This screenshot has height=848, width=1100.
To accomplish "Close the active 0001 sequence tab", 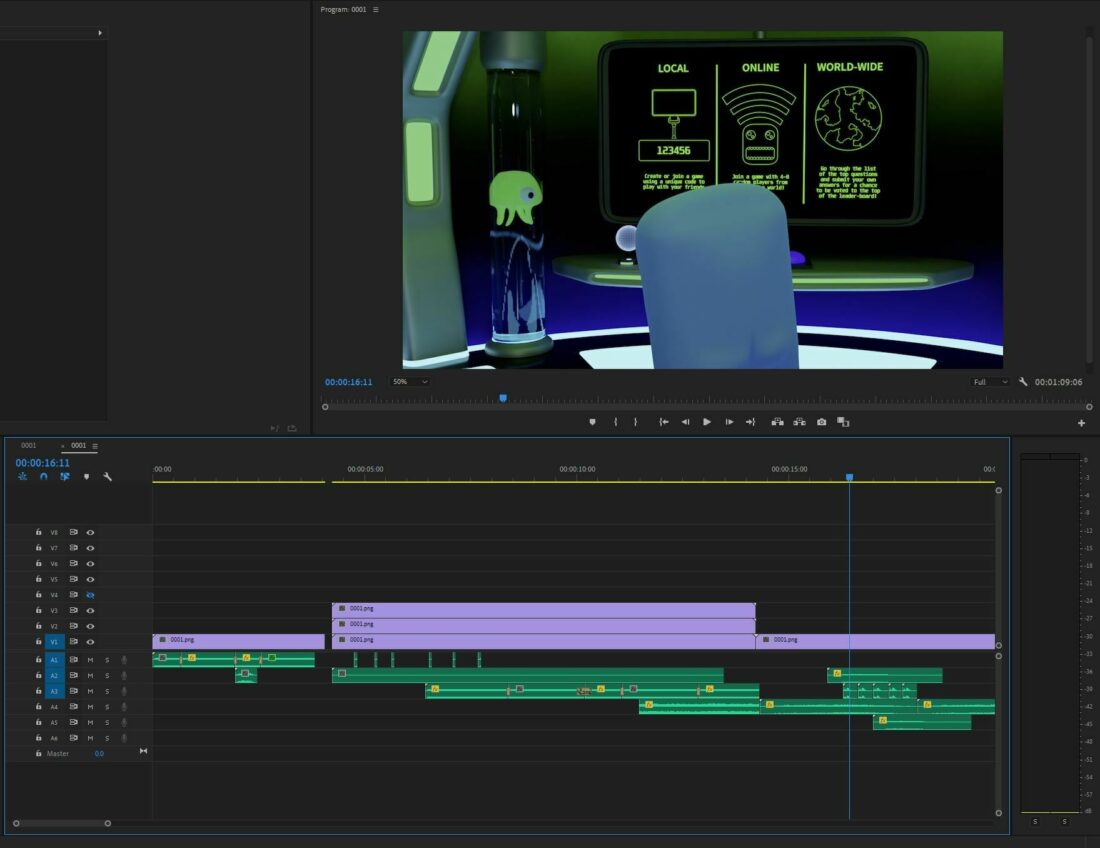I will tap(62, 446).
